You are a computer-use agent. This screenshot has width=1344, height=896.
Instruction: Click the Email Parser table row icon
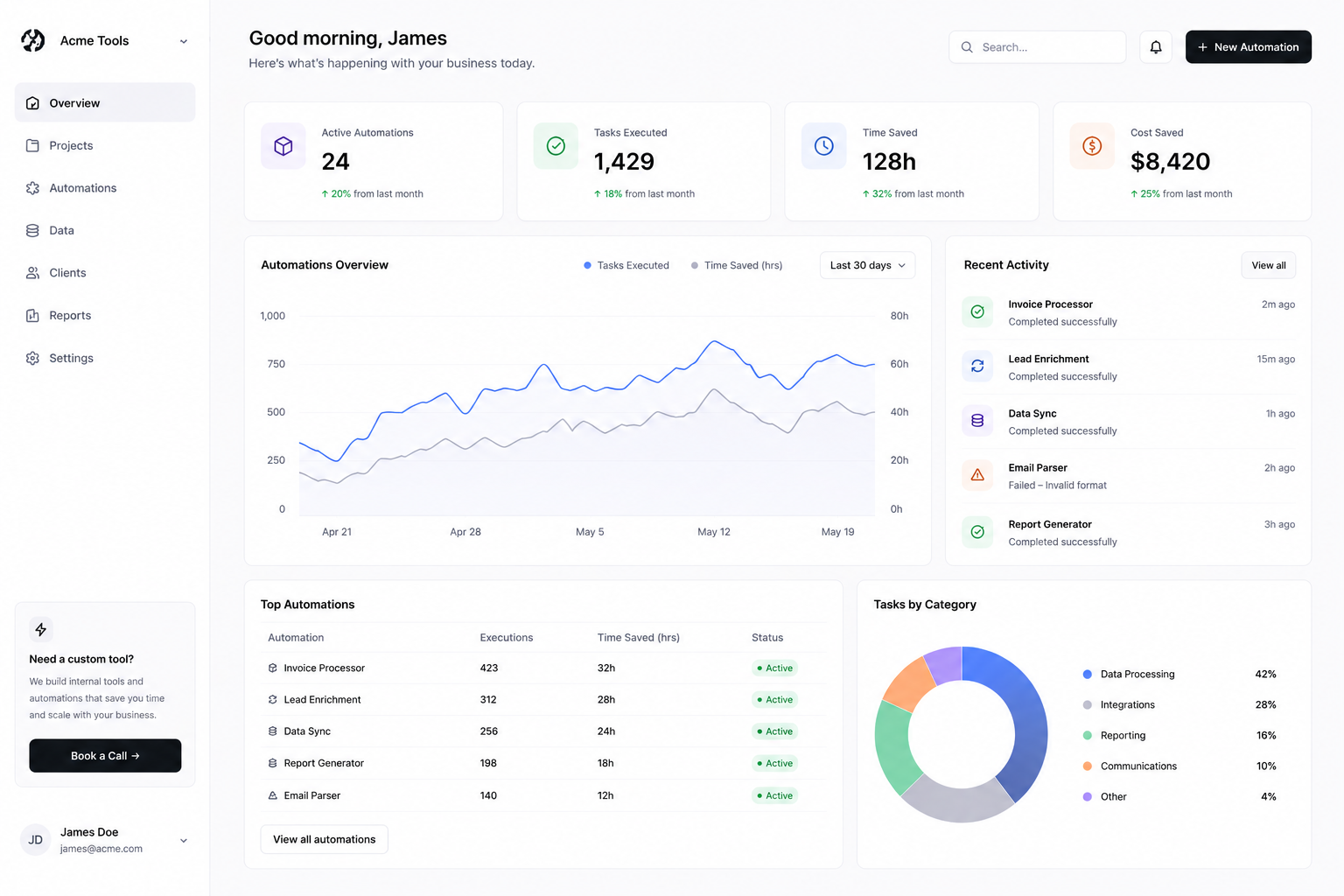[273, 795]
